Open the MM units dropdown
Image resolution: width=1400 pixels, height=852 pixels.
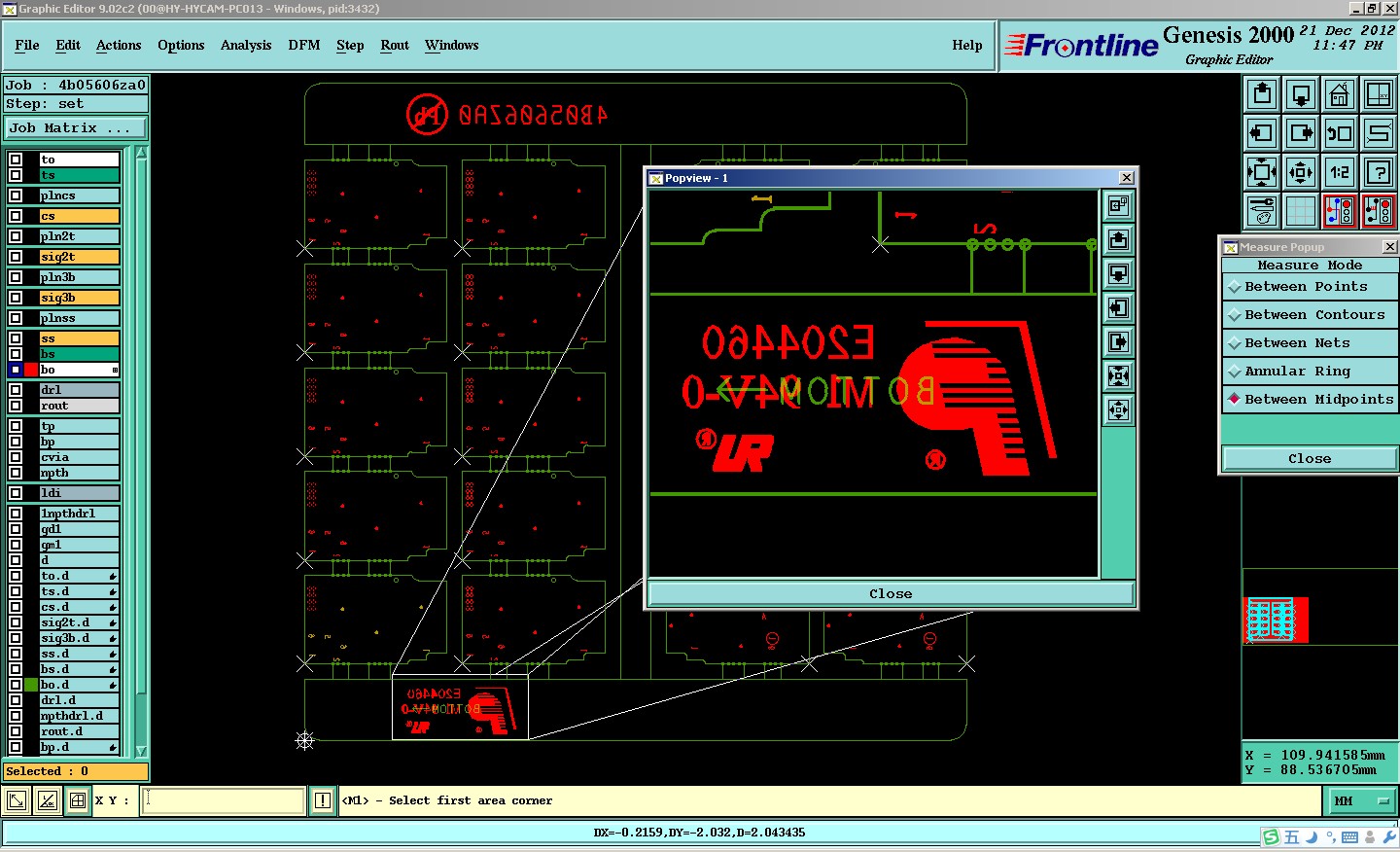(1361, 800)
